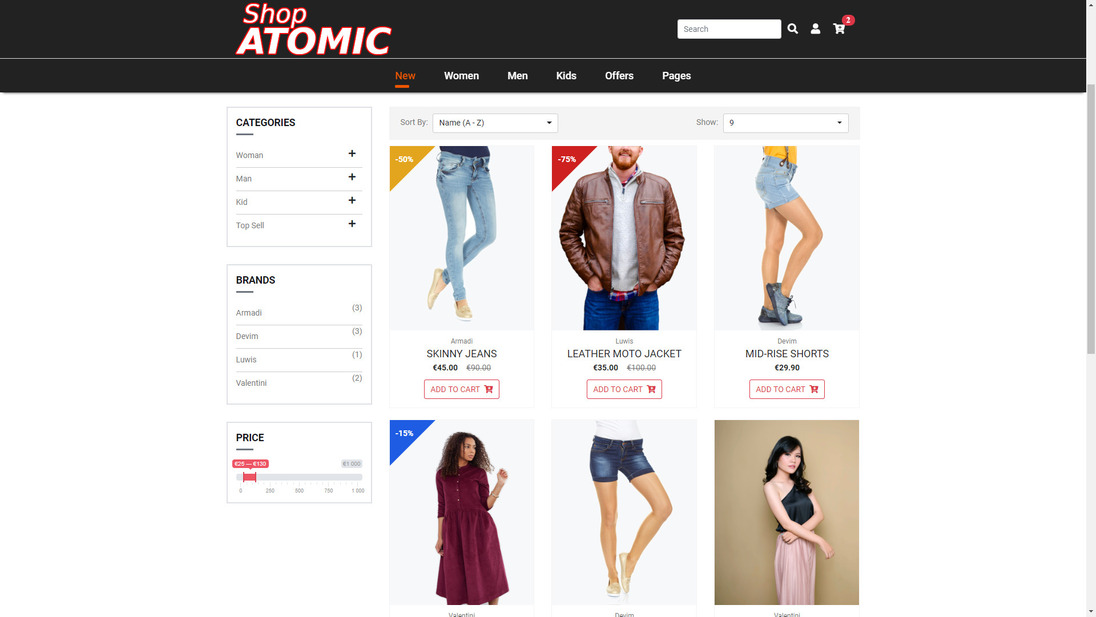The height and width of the screenshot is (617, 1096).
Task: Click the -75% discount badge on Leather Moto Jacket
Action: pyautogui.click(x=567, y=159)
